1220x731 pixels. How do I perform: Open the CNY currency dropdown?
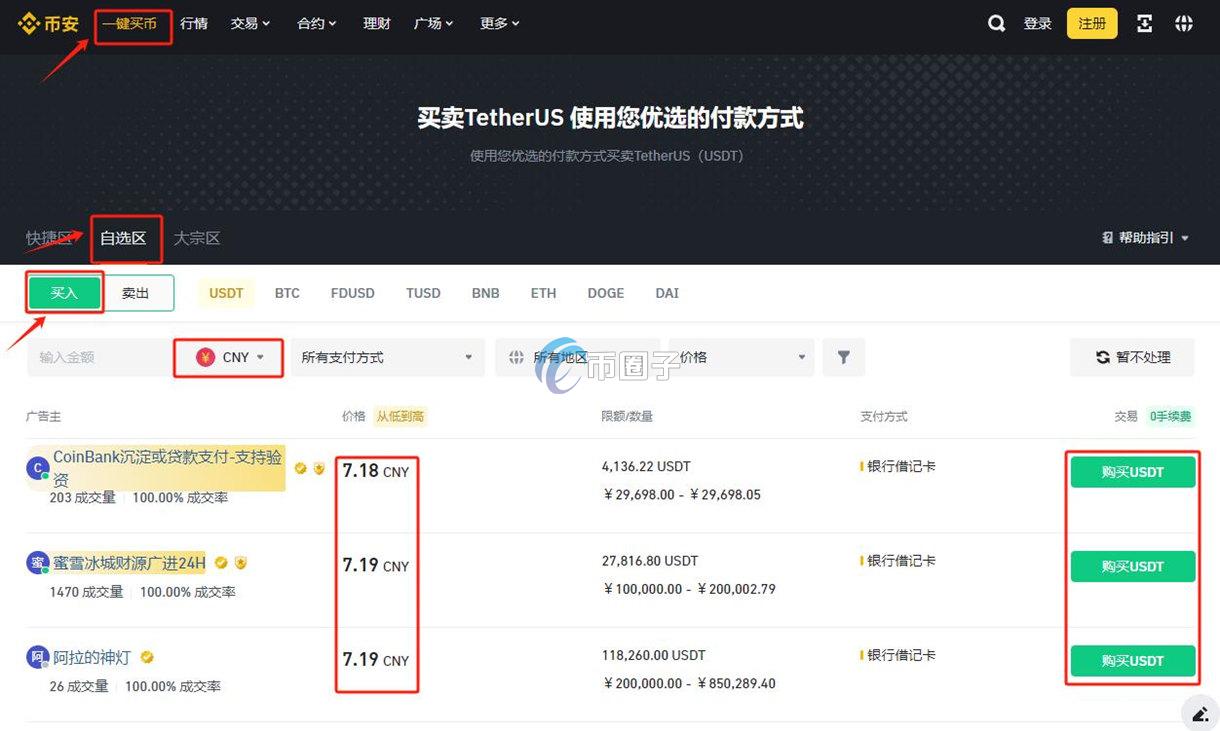pos(228,357)
